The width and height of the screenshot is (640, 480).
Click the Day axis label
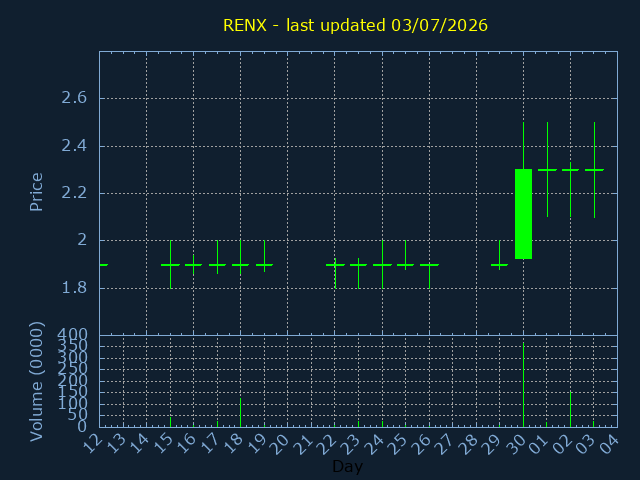[347, 466]
